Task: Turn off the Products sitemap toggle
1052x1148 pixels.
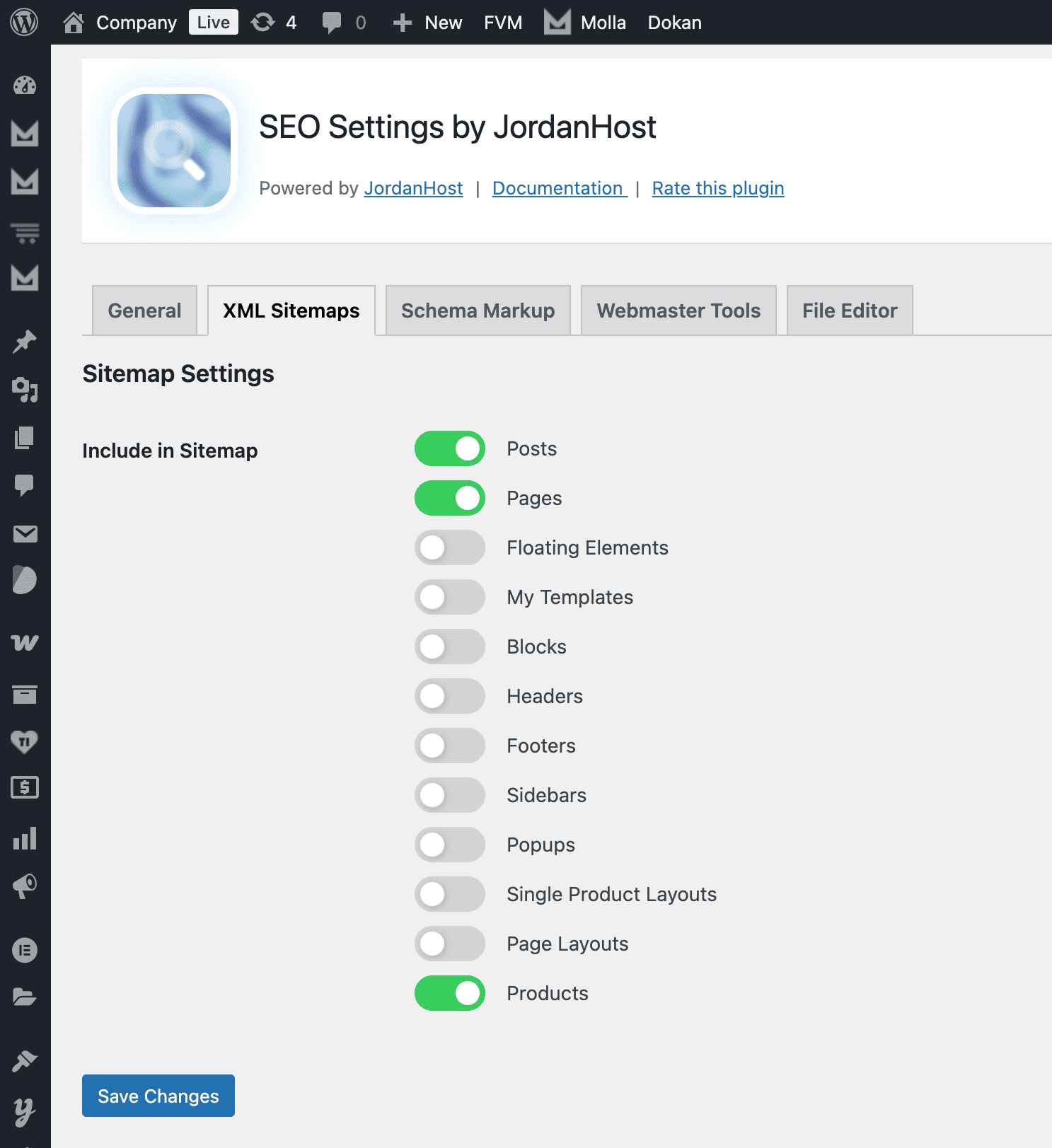Action: [x=450, y=993]
